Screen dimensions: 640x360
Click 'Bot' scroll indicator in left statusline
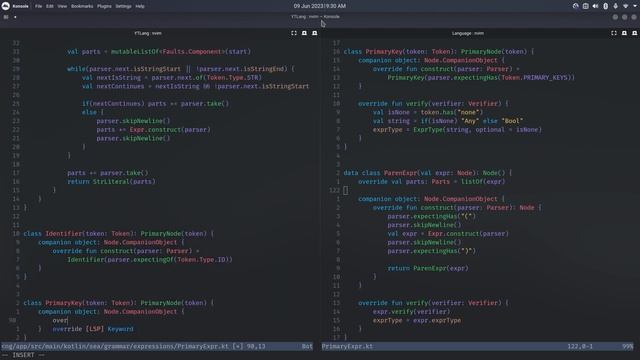point(307,346)
